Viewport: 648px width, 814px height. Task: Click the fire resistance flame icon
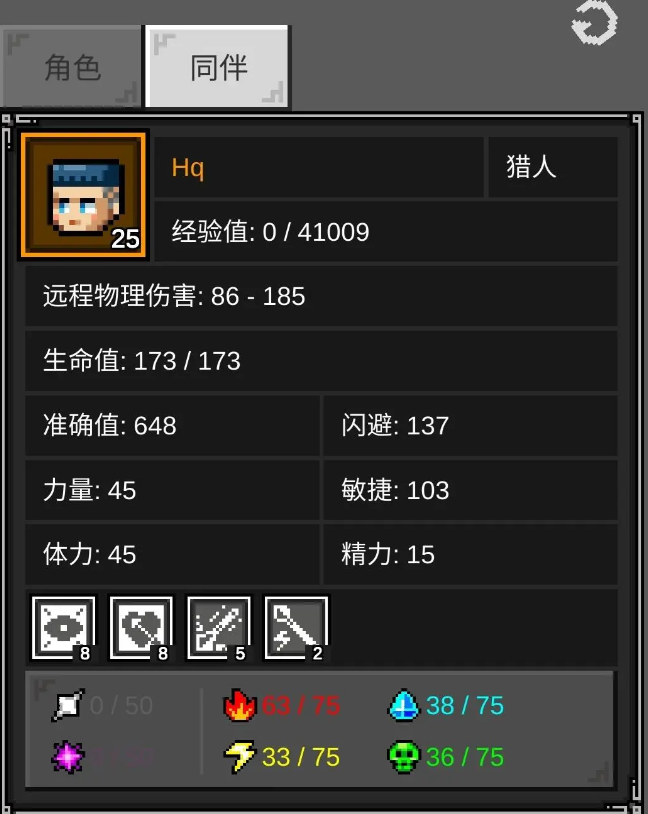[239, 705]
